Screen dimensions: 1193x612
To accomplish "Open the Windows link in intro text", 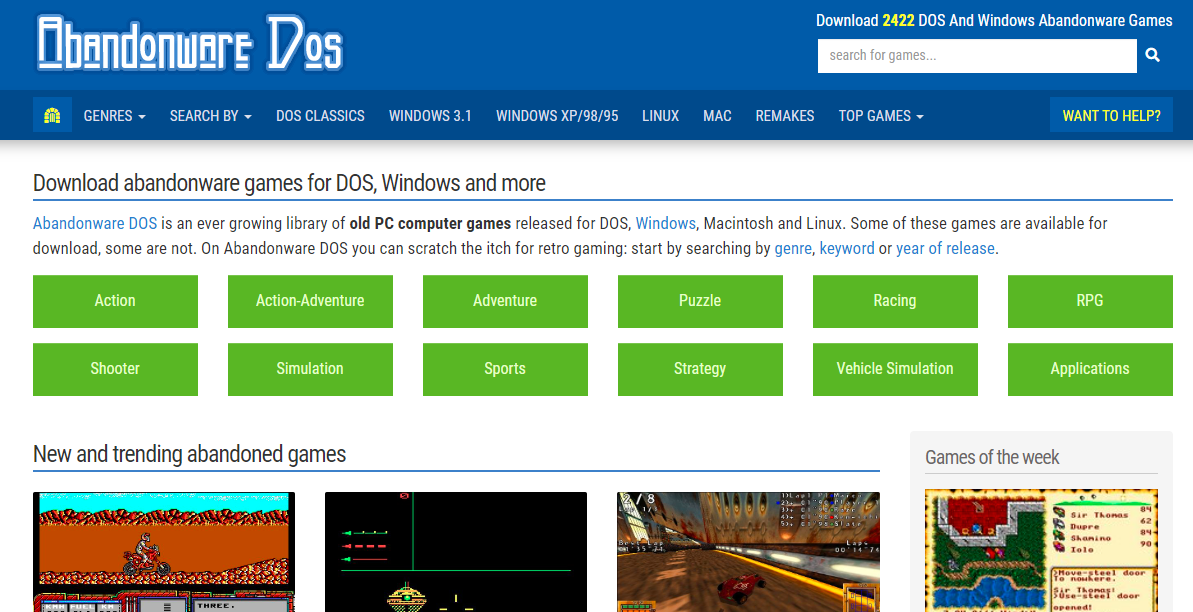I will click(666, 224).
